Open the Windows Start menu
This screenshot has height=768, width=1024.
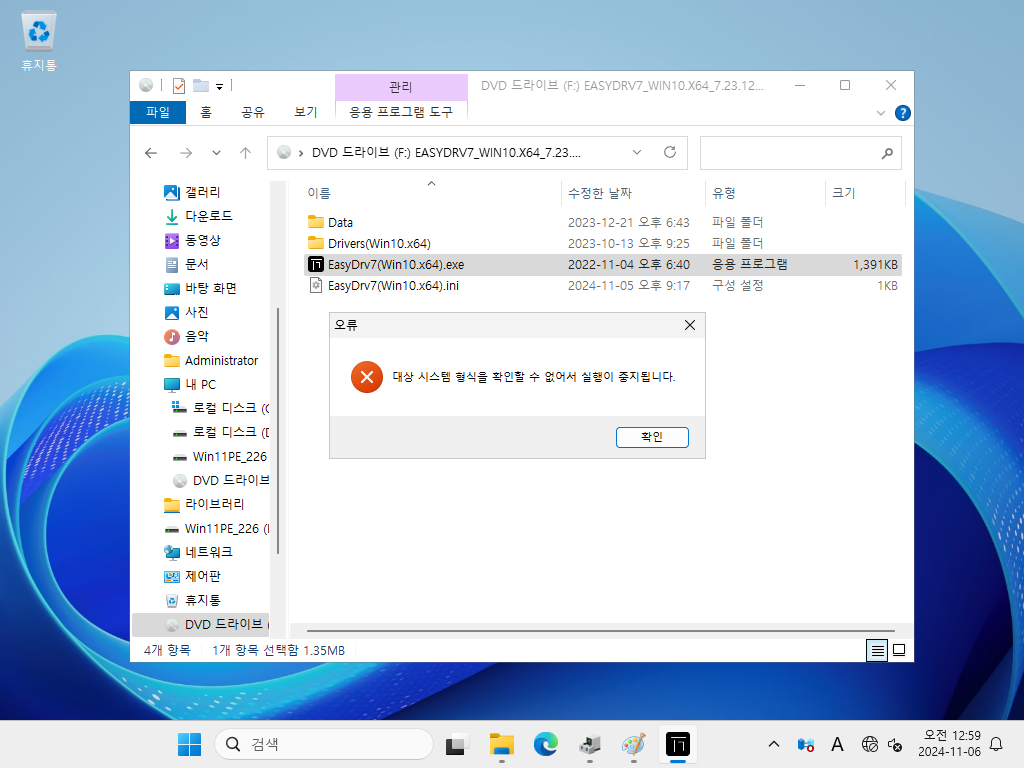click(189, 744)
